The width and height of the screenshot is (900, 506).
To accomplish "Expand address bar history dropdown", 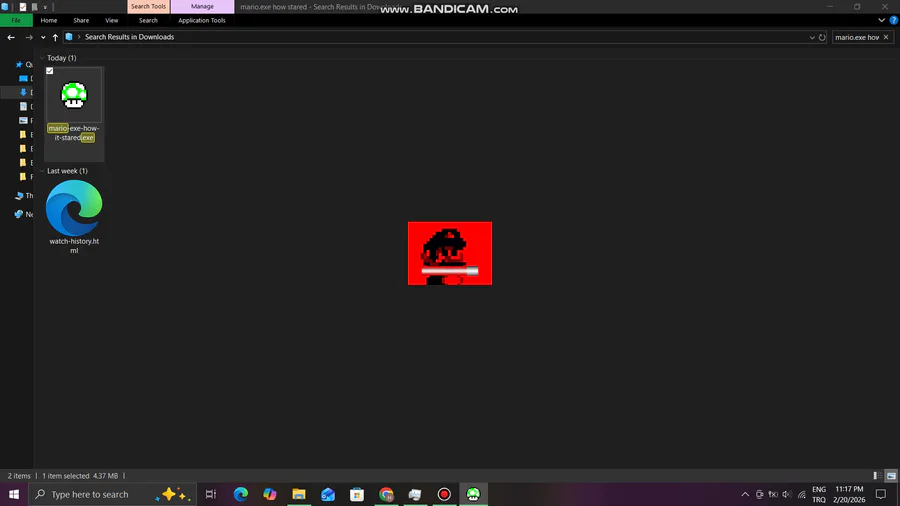I will tap(812, 37).
